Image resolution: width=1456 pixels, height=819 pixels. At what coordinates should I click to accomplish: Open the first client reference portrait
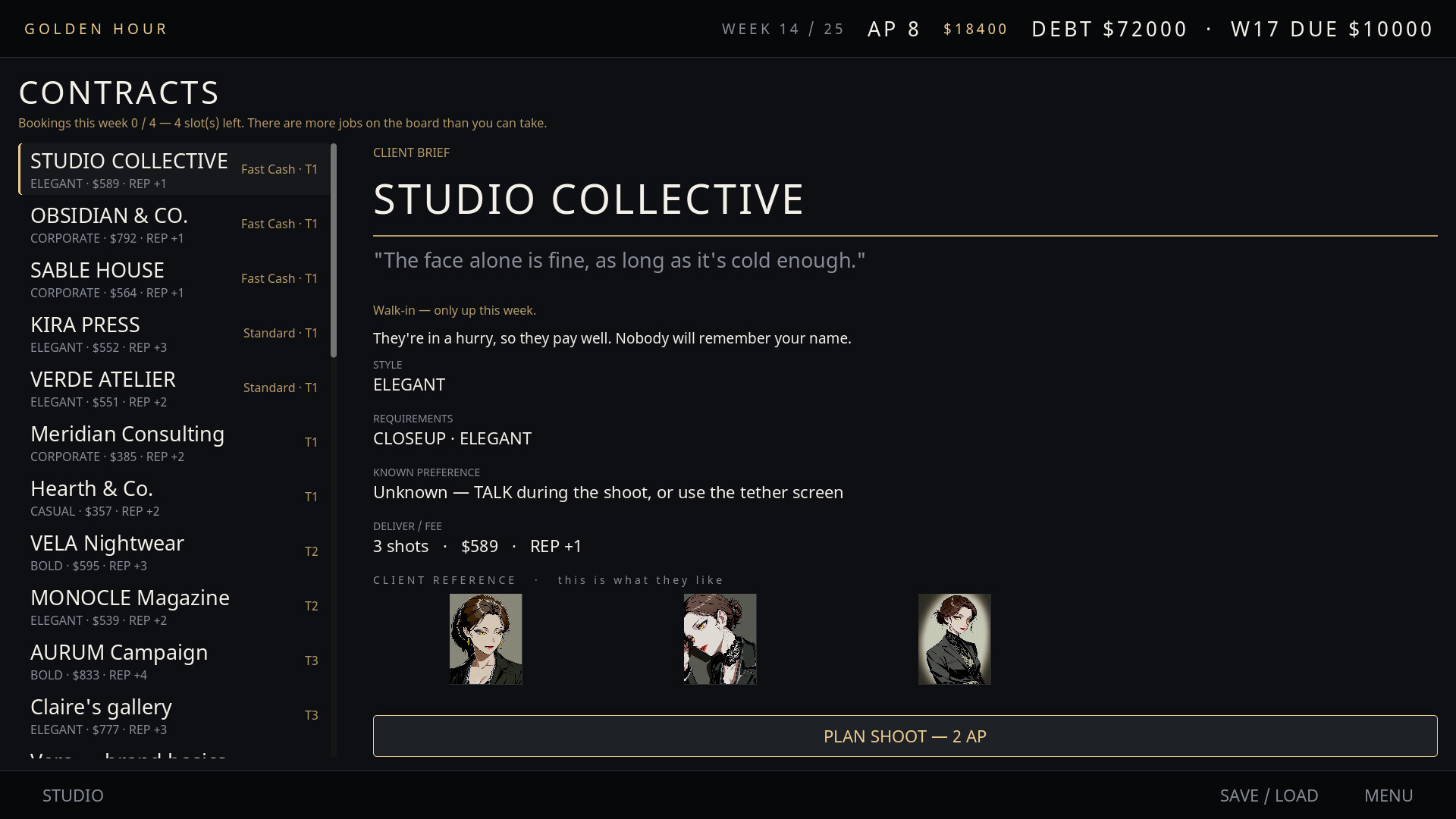pos(485,639)
